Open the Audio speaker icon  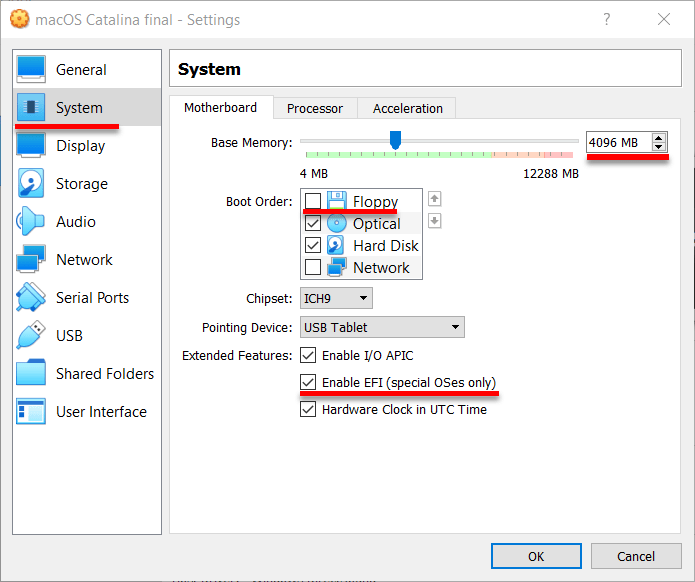pyautogui.click(x=30, y=221)
